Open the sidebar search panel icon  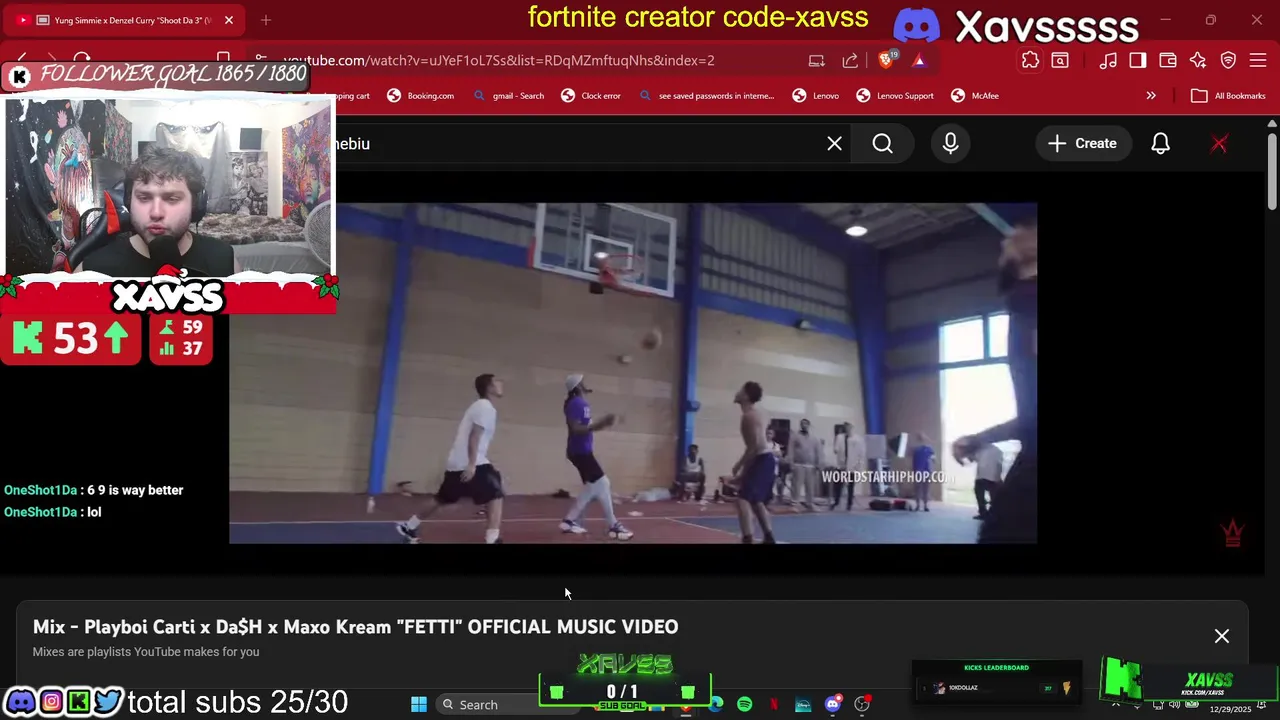[x=1060, y=60]
